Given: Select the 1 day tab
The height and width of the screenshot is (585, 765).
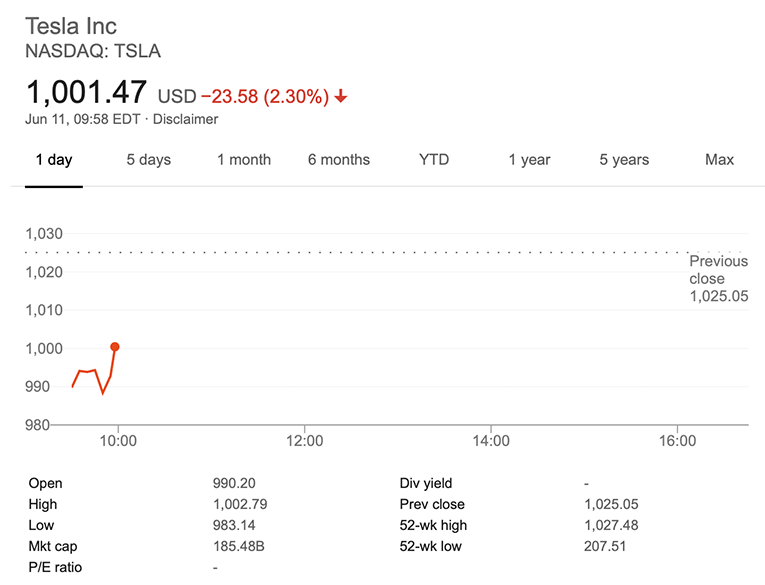Looking at the screenshot, I should point(54,160).
